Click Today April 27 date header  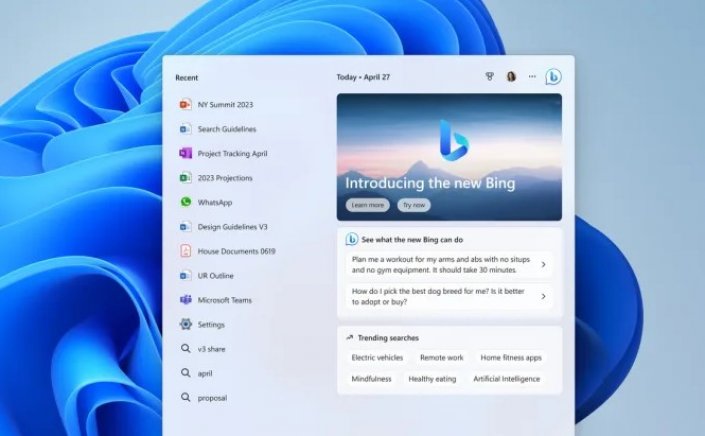coord(363,77)
